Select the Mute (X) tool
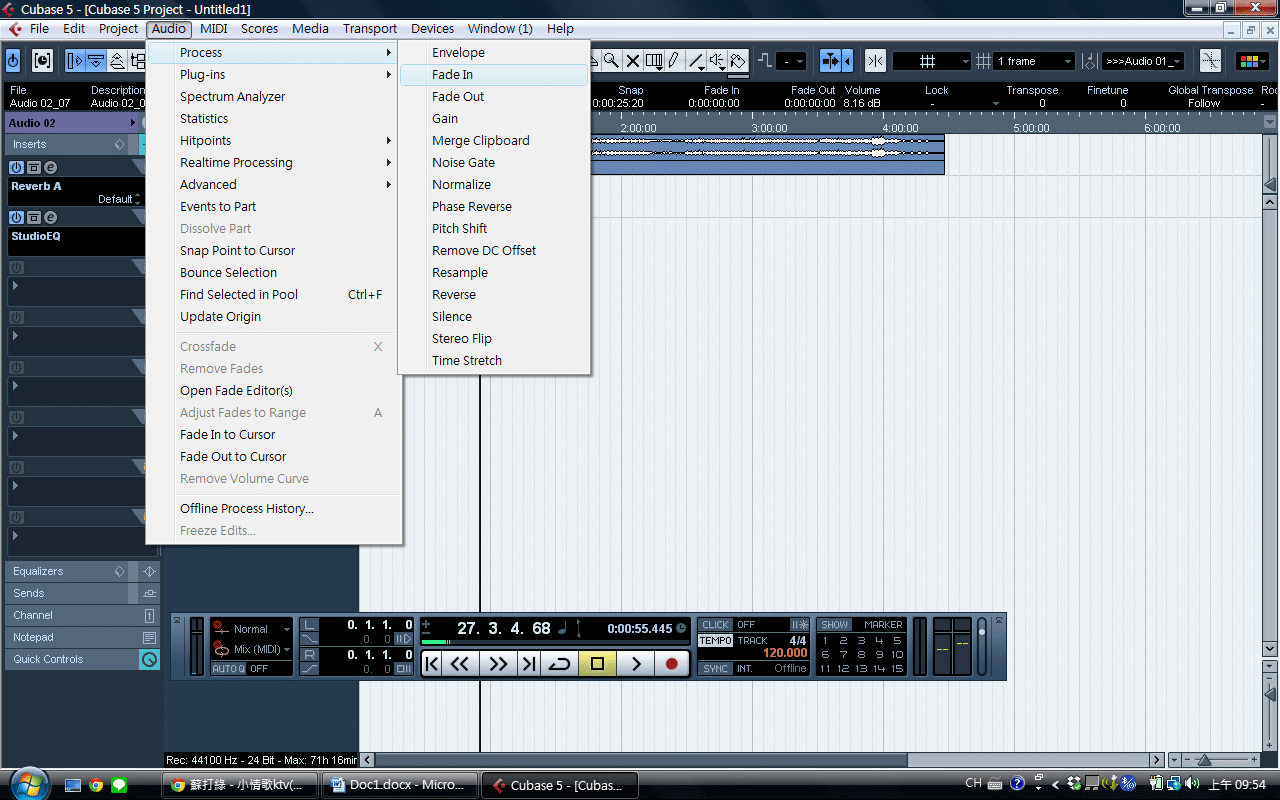 (x=632, y=61)
